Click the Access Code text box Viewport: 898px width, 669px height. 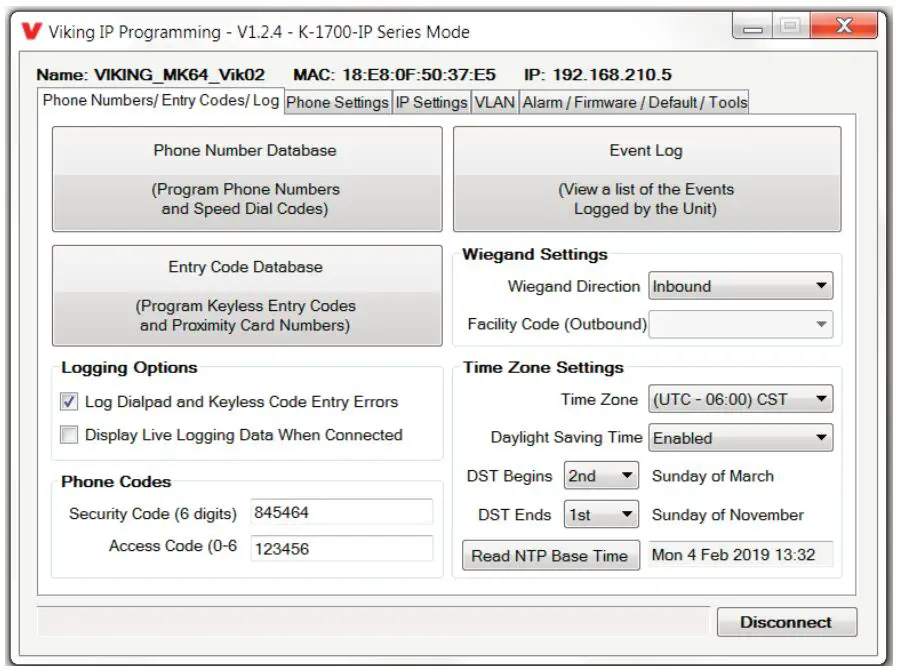(340, 547)
